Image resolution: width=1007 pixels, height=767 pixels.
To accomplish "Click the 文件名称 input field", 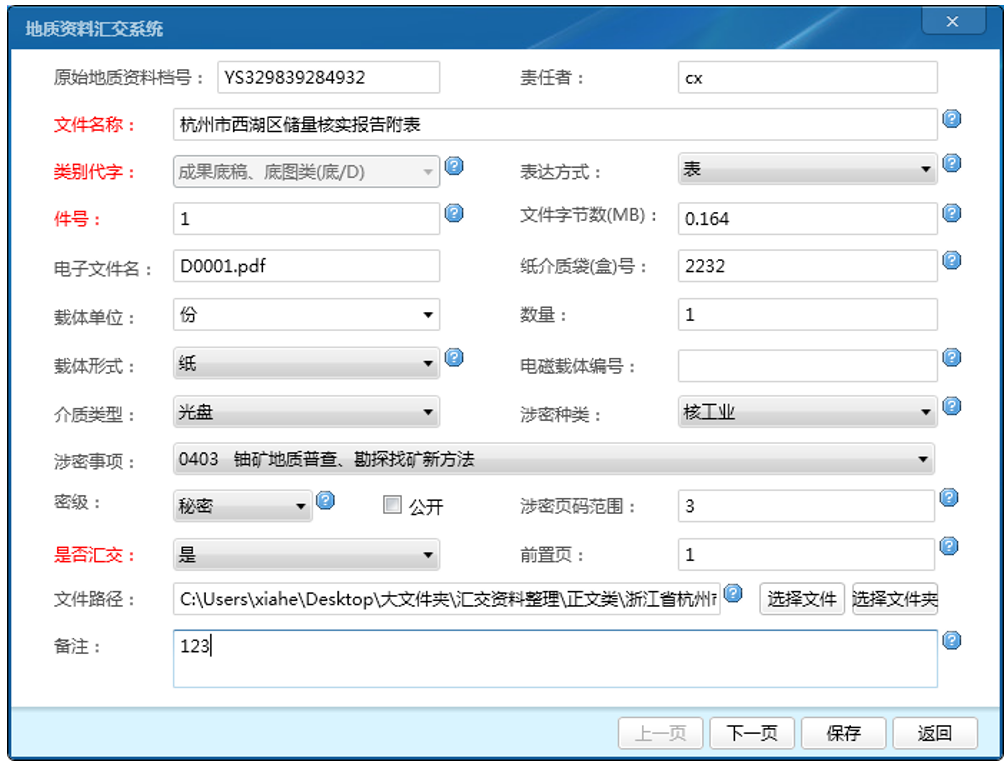I will [555, 124].
